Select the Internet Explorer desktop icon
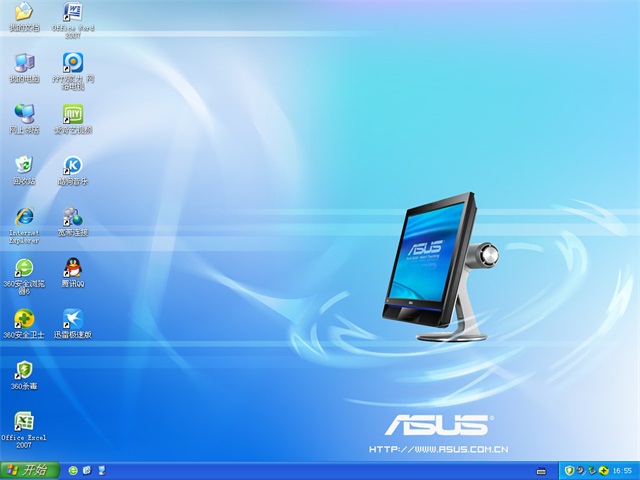Image resolution: width=640 pixels, height=480 pixels. pos(24,217)
